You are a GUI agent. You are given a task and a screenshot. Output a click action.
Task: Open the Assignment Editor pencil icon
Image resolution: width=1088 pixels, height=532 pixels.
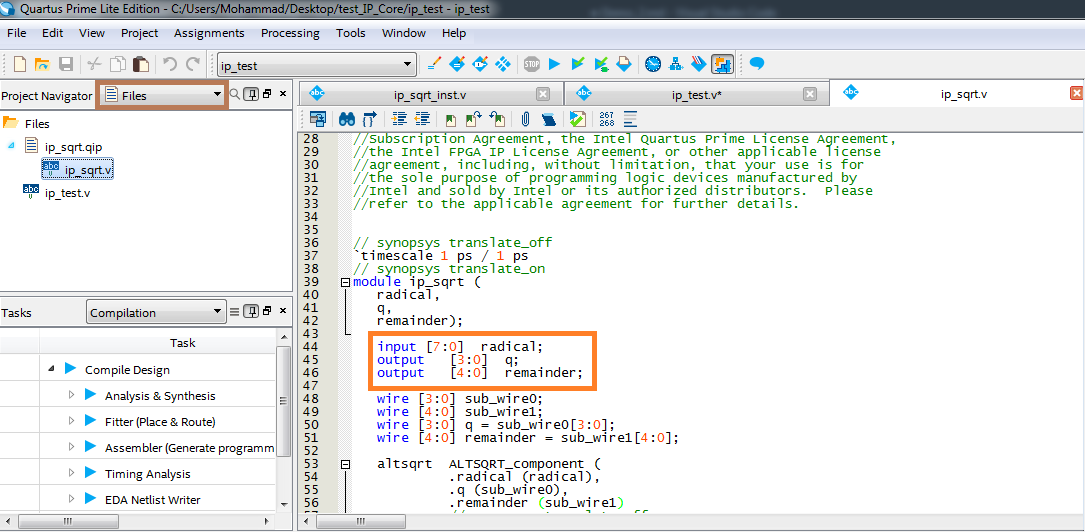point(434,64)
